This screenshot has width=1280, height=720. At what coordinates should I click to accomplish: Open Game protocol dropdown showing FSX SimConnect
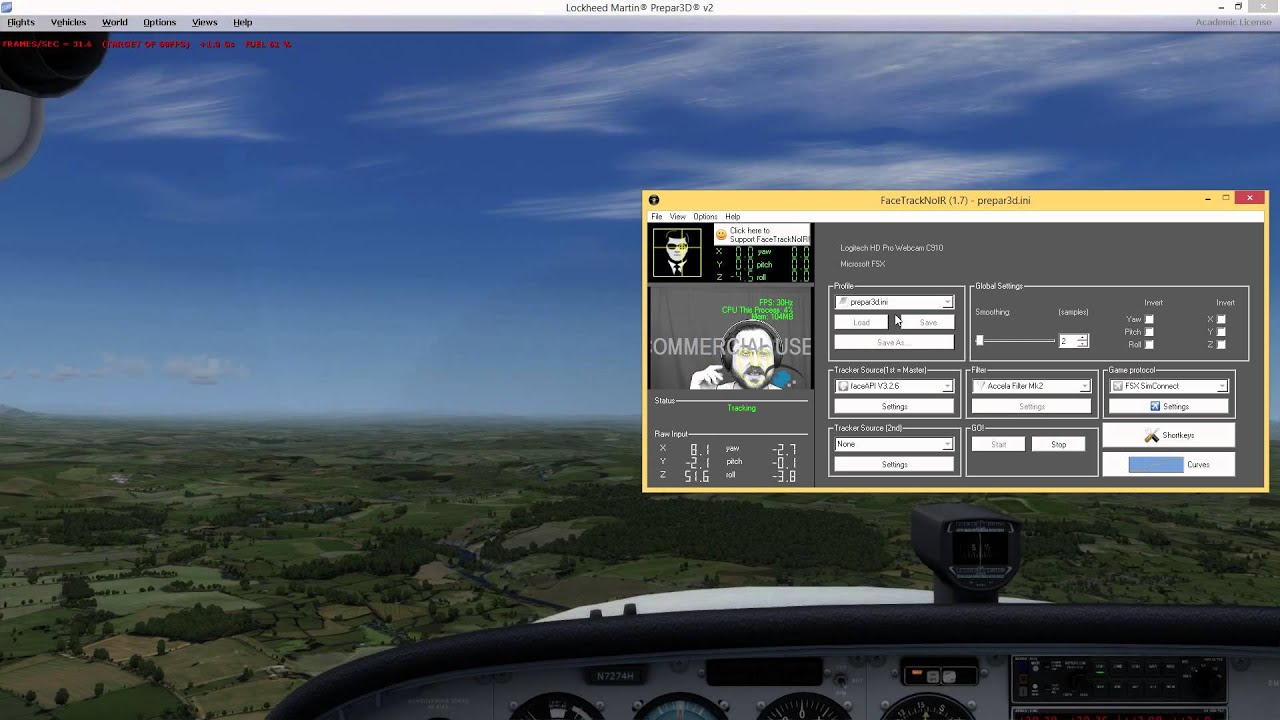pos(1169,386)
